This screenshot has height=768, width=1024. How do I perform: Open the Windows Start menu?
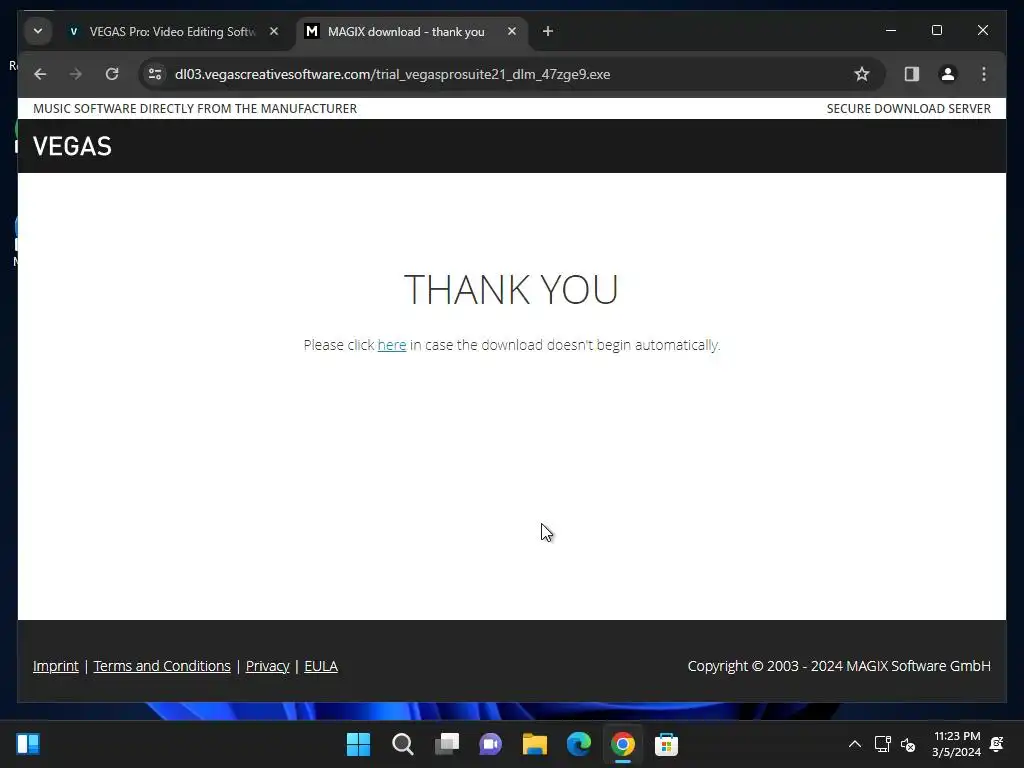pyautogui.click(x=359, y=744)
